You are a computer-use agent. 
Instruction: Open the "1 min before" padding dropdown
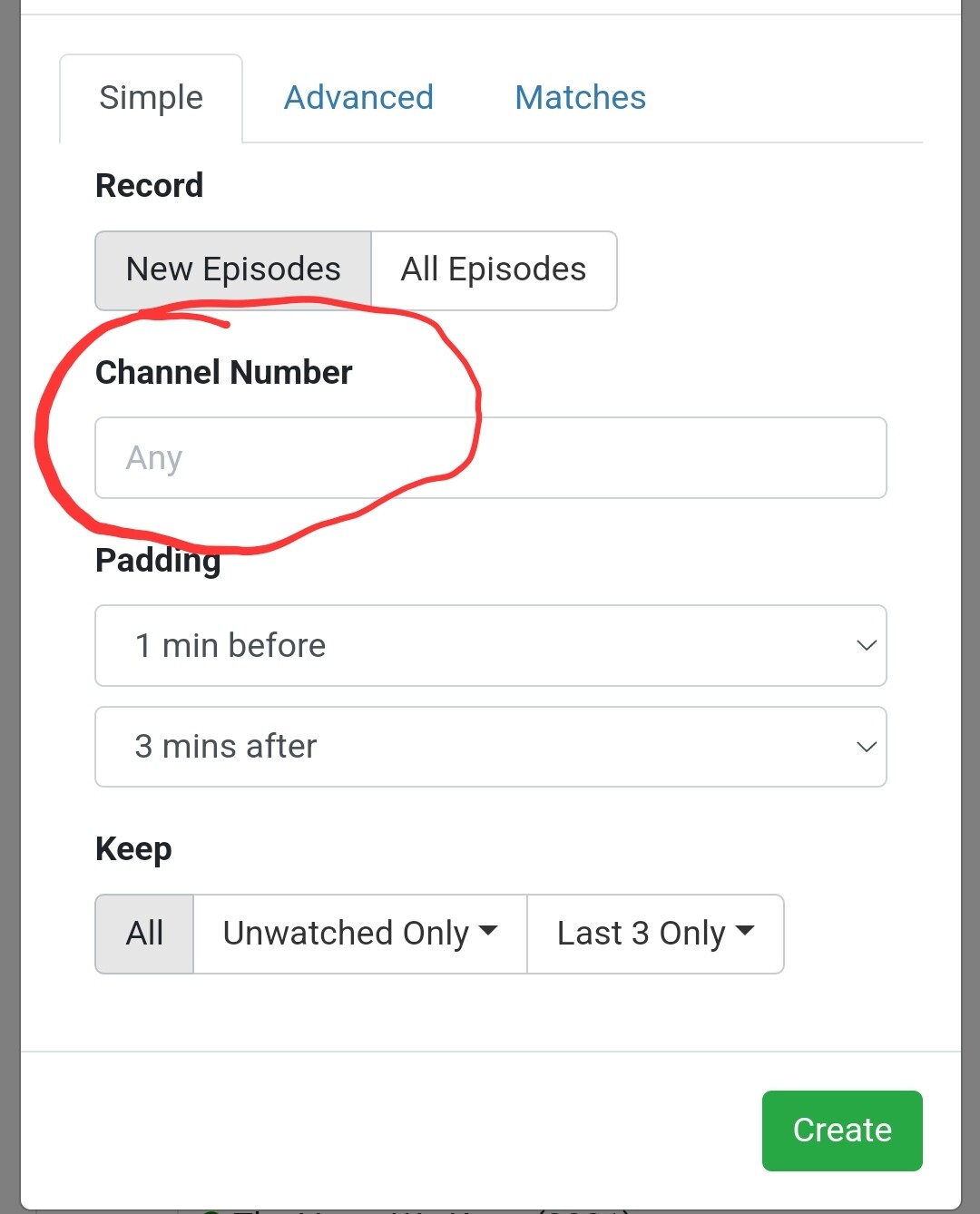click(x=490, y=646)
